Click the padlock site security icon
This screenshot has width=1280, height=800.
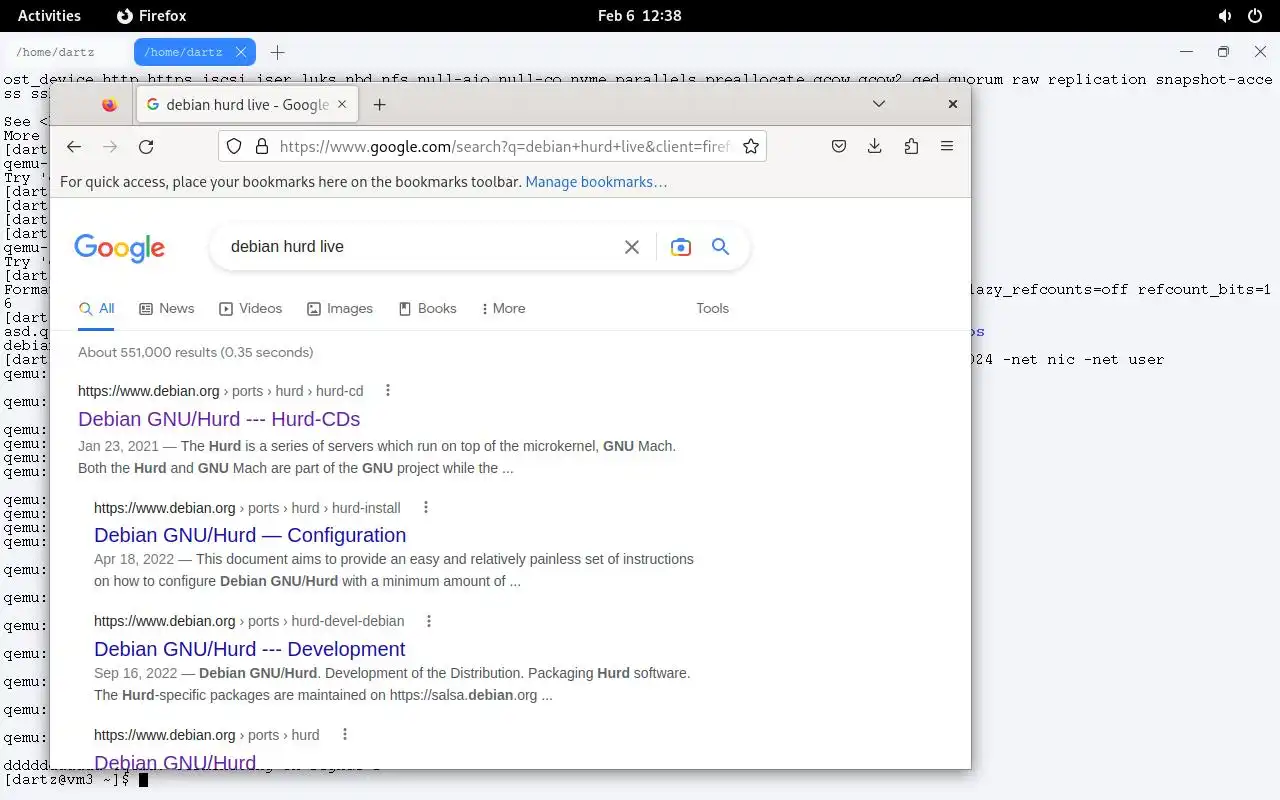262,147
